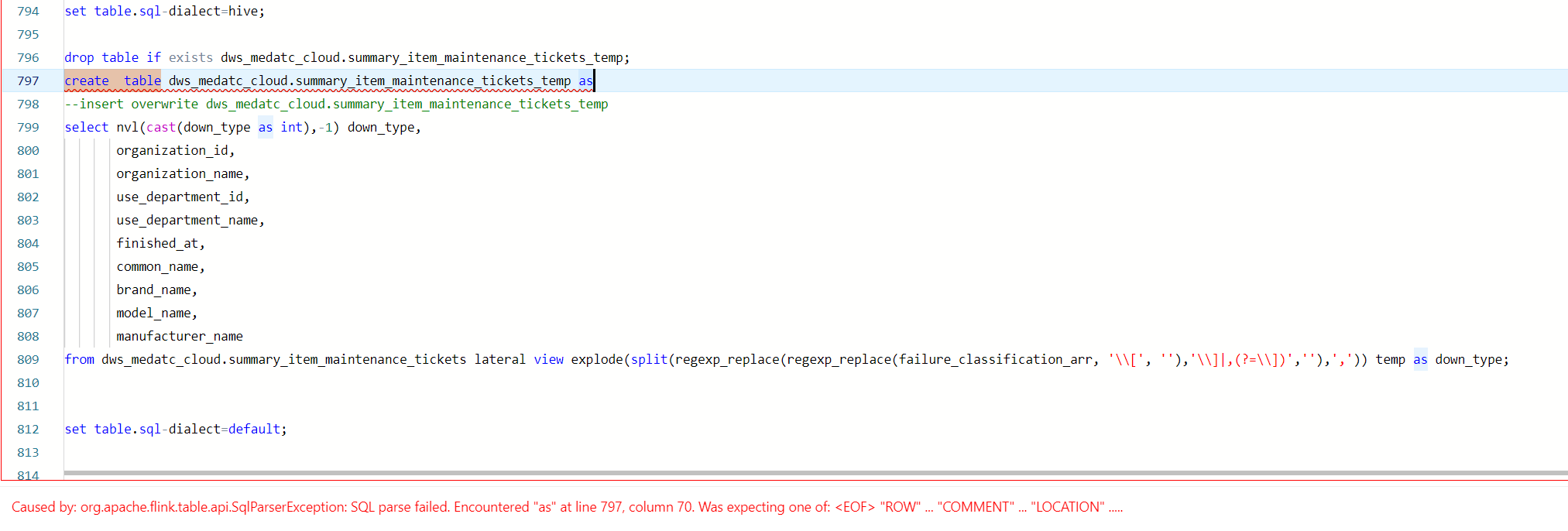The image size is (1568, 531).
Task: Click 'organization_name,' on line 801
Action: (183, 174)
